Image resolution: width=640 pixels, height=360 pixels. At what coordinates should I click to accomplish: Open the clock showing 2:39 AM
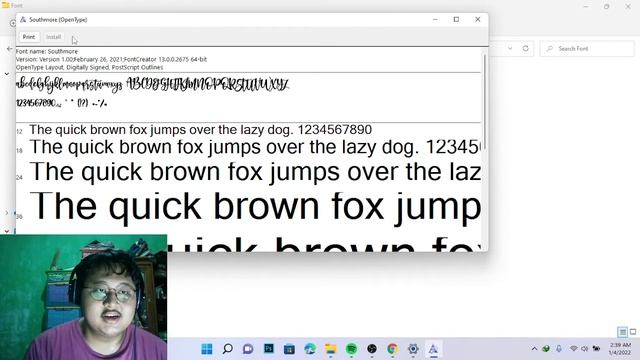620,349
